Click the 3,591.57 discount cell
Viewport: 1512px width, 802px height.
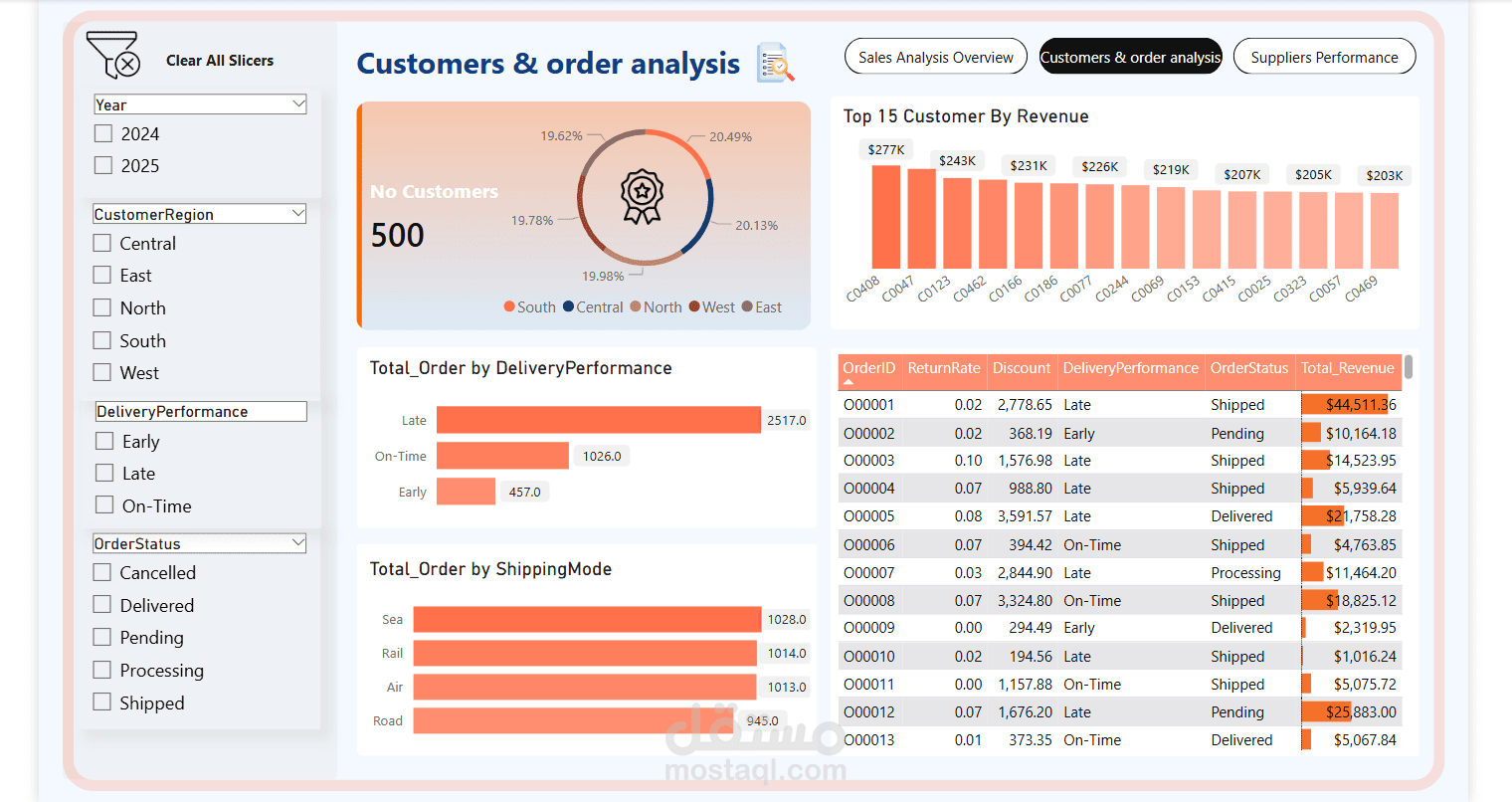(x=1025, y=516)
